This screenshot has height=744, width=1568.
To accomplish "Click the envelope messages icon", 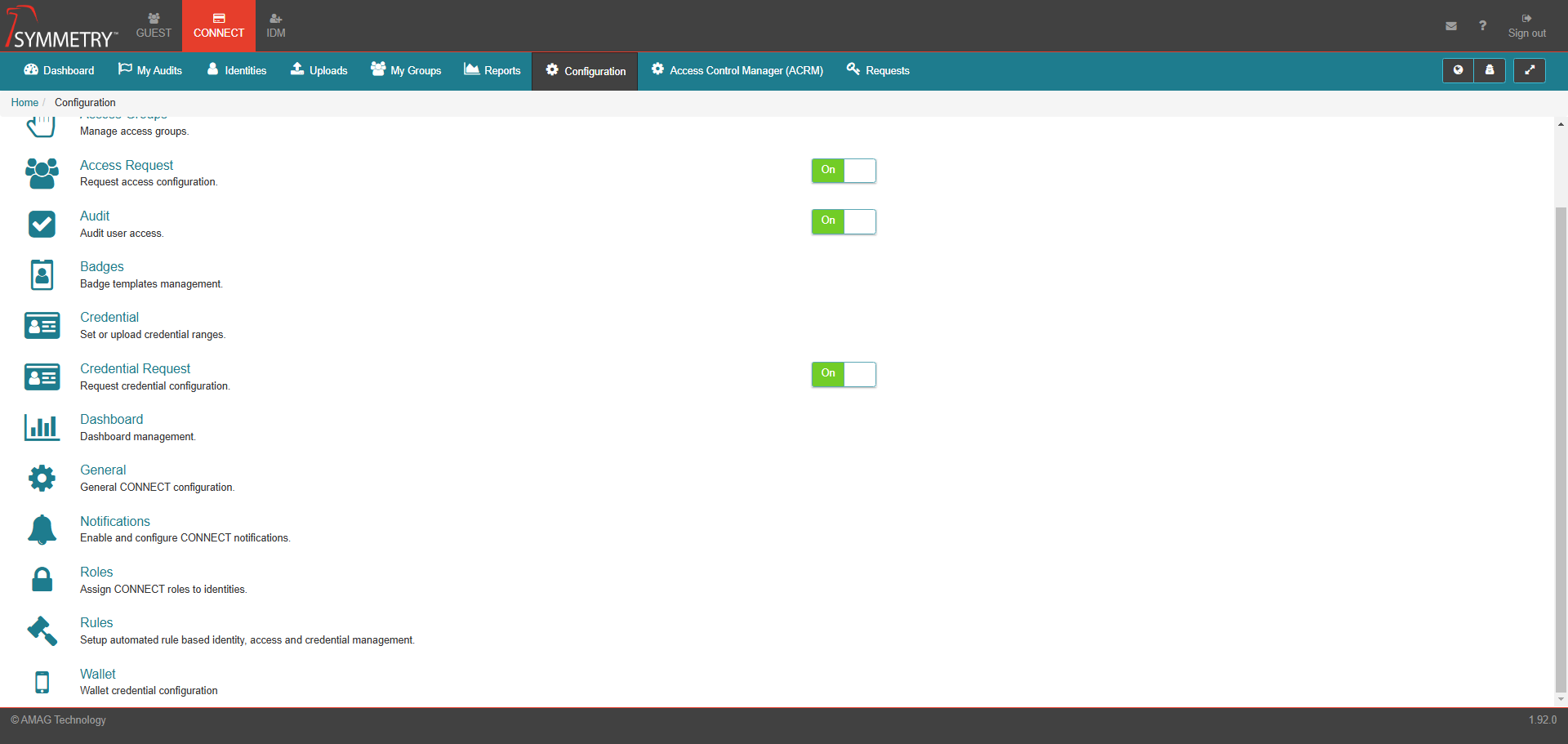I will (1451, 26).
